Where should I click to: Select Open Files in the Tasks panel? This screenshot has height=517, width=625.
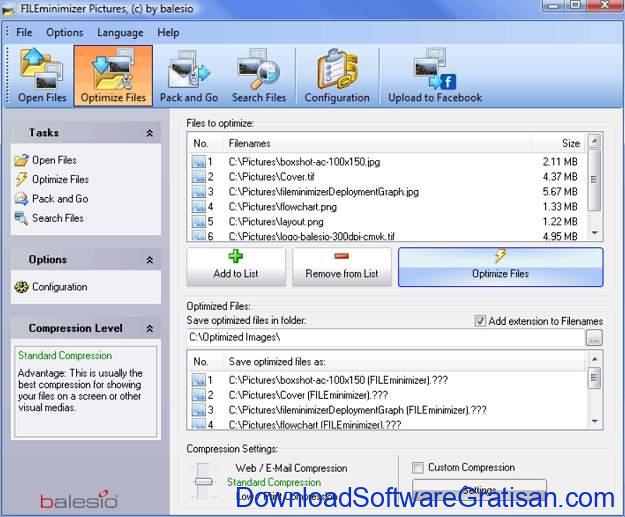coord(46,160)
